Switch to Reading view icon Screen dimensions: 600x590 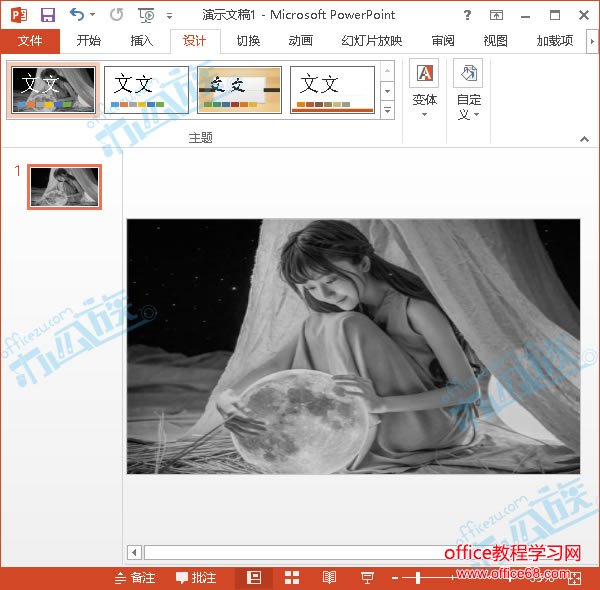point(329,578)
